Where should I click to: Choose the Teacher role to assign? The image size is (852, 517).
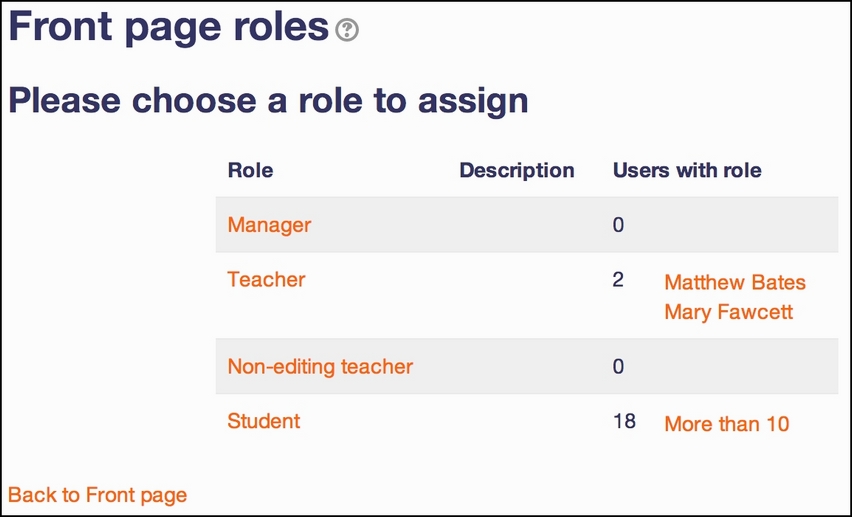coord(266,279)
